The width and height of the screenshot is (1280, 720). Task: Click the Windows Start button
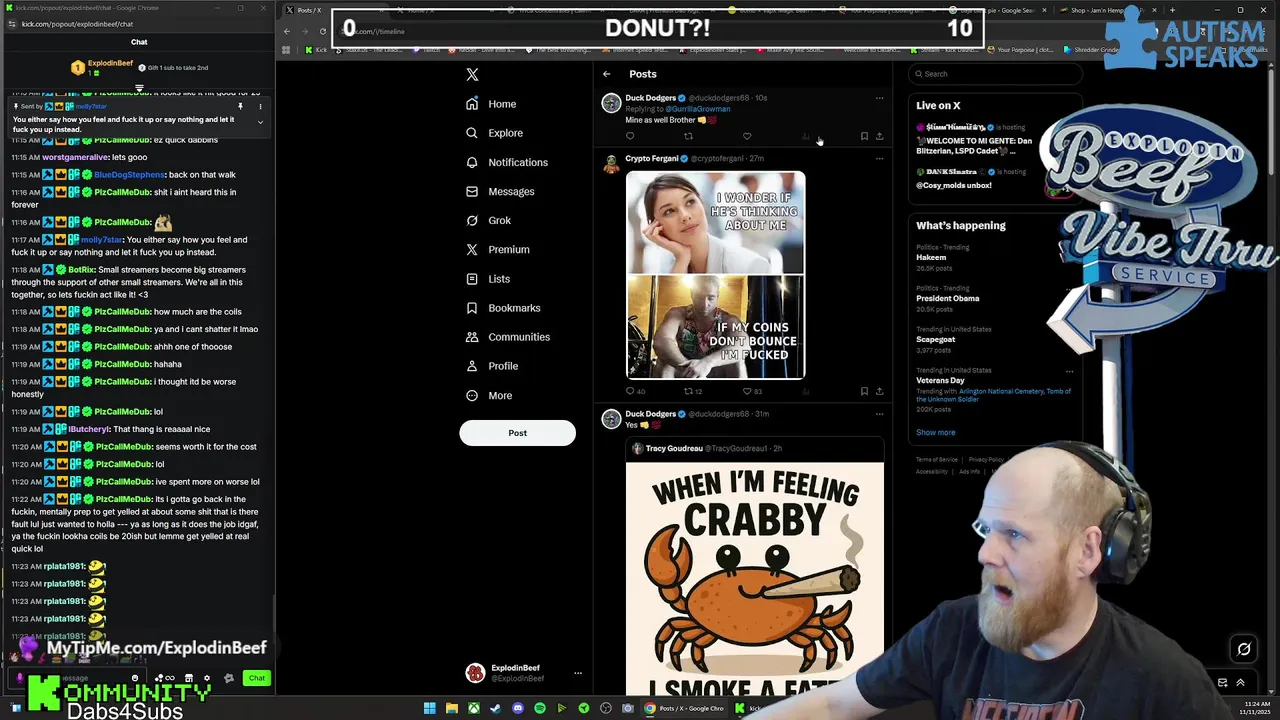[430, 708]
